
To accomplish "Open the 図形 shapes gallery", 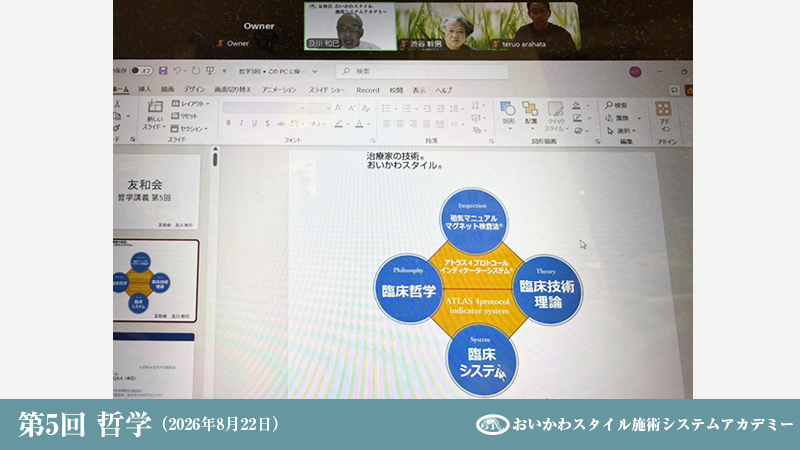I will click(x=508, y=115).
